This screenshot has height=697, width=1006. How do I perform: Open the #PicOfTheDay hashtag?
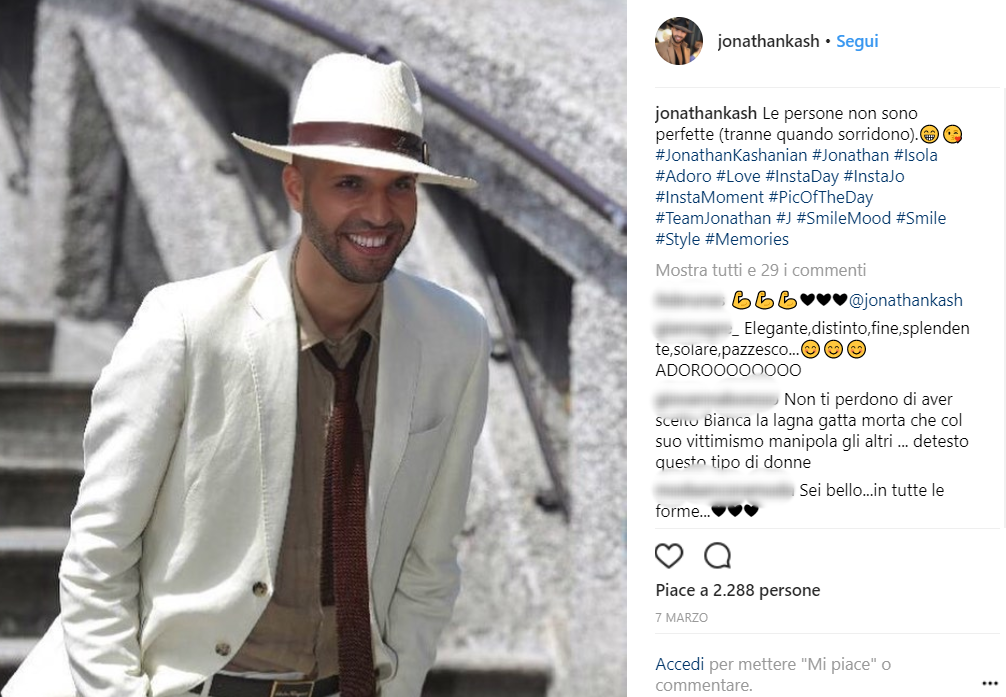pos(821,197)
